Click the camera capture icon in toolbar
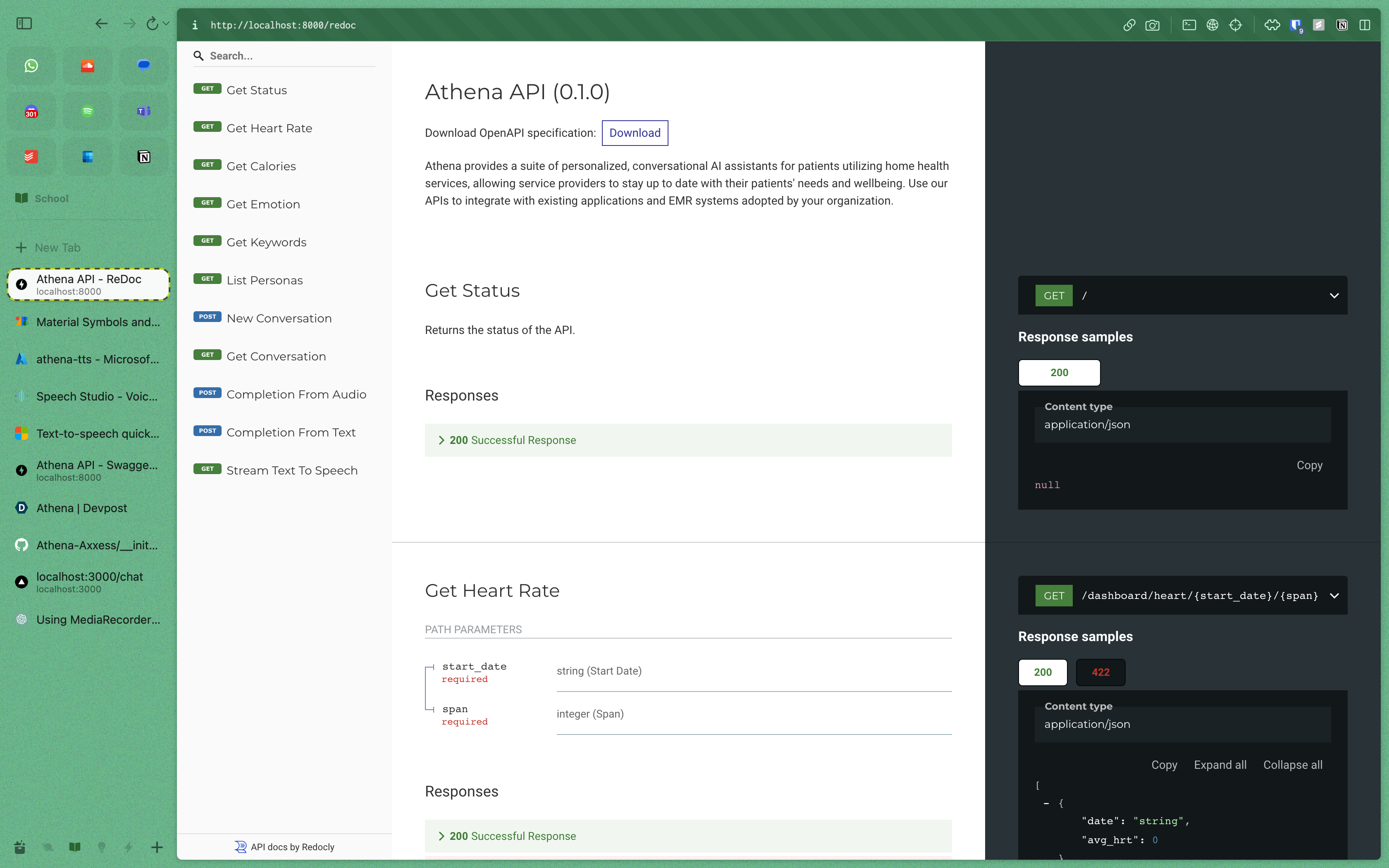This screenshot has height=868, width=1389. click(1152, 25)
